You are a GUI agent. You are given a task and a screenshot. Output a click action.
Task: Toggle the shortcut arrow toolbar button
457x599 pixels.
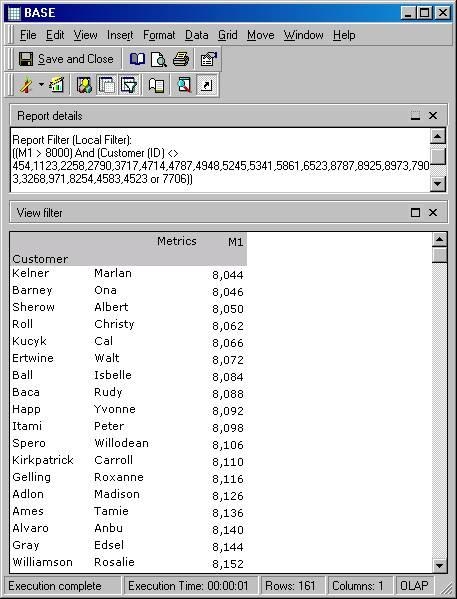tap(206, 85)
